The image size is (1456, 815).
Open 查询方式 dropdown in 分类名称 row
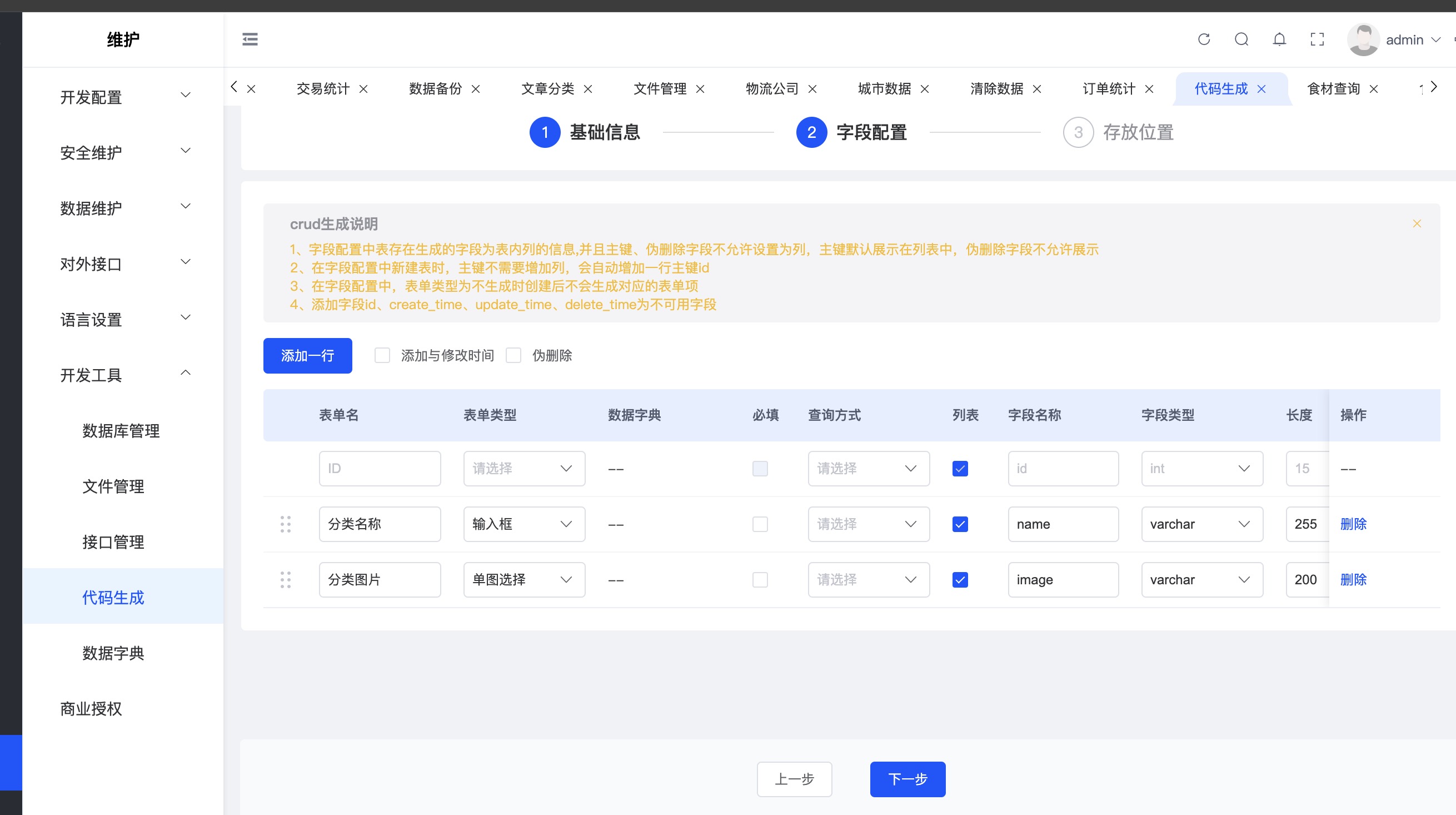click(869, 524)
